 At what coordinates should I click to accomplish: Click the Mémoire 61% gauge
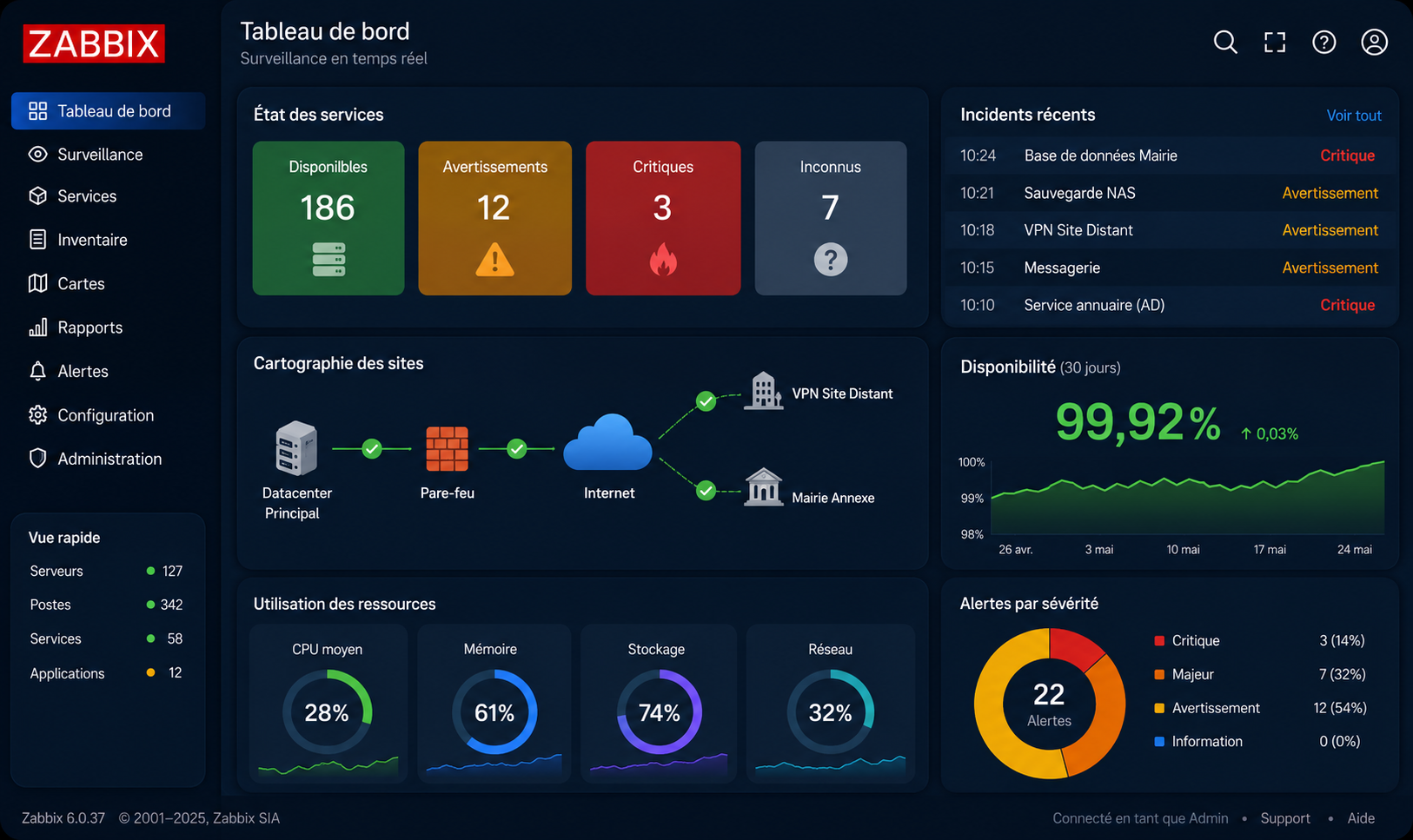coord(494,712)
